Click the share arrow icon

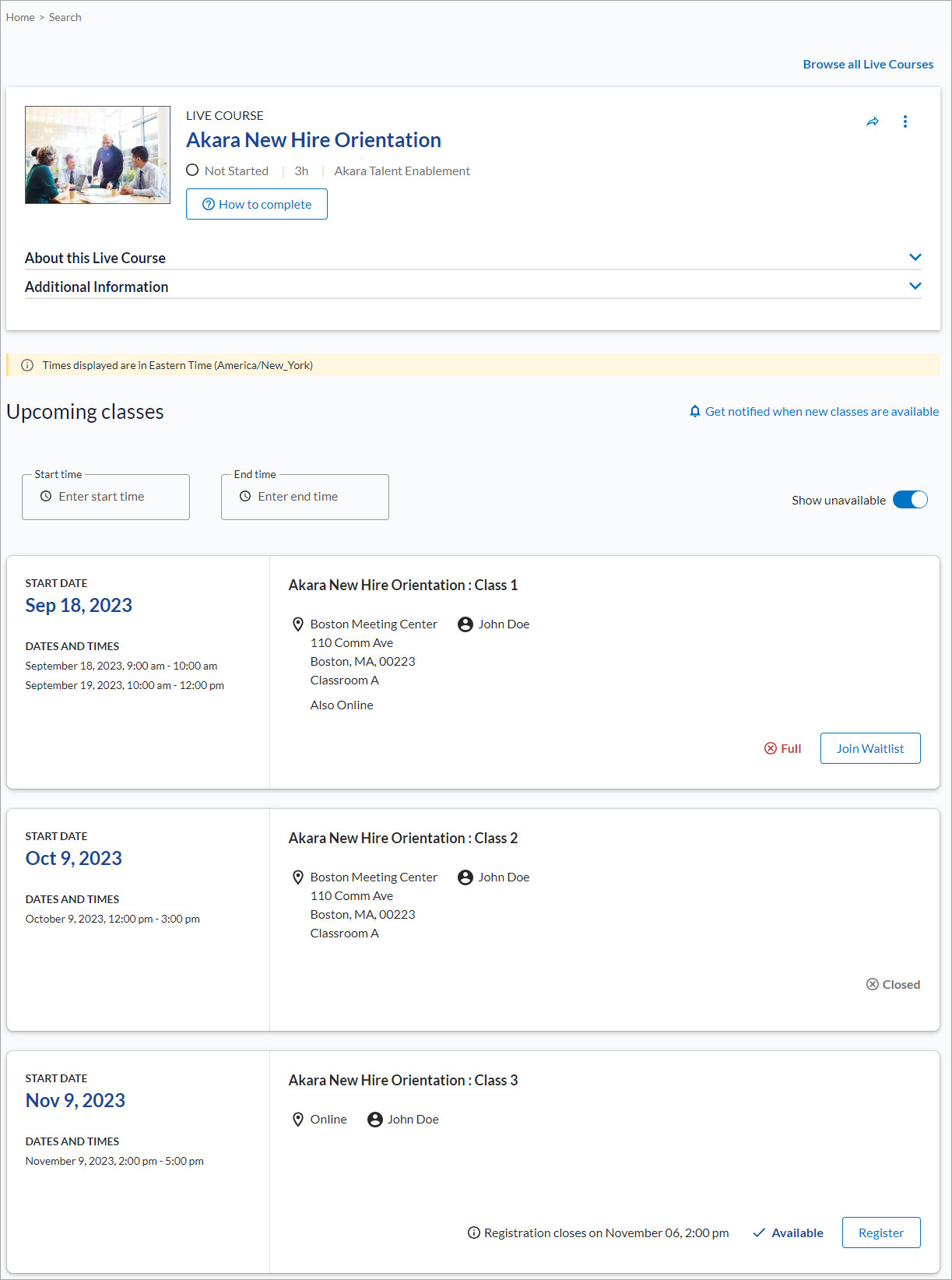pos(873,121)
